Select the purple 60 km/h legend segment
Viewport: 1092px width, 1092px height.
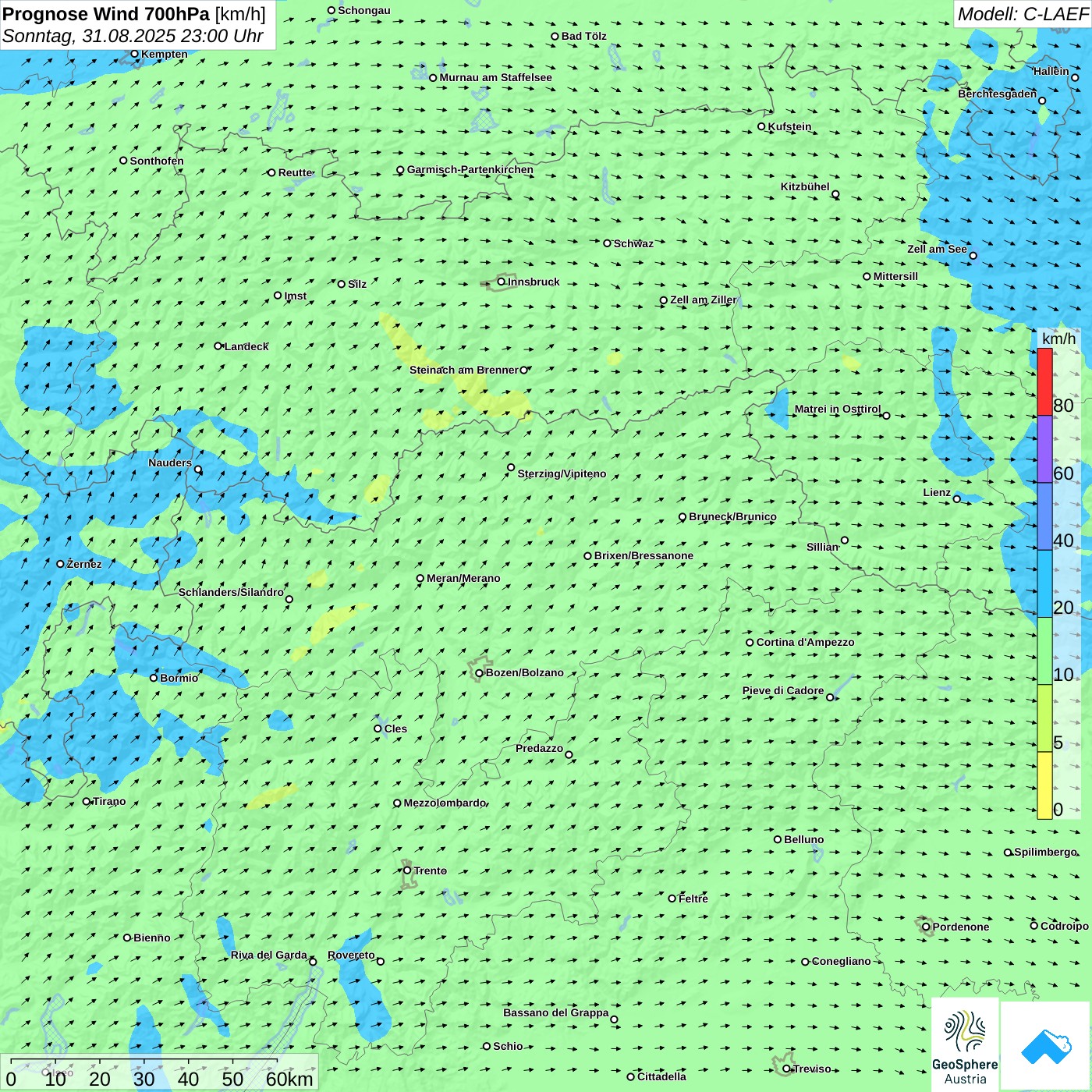(x=1044, y=449)
